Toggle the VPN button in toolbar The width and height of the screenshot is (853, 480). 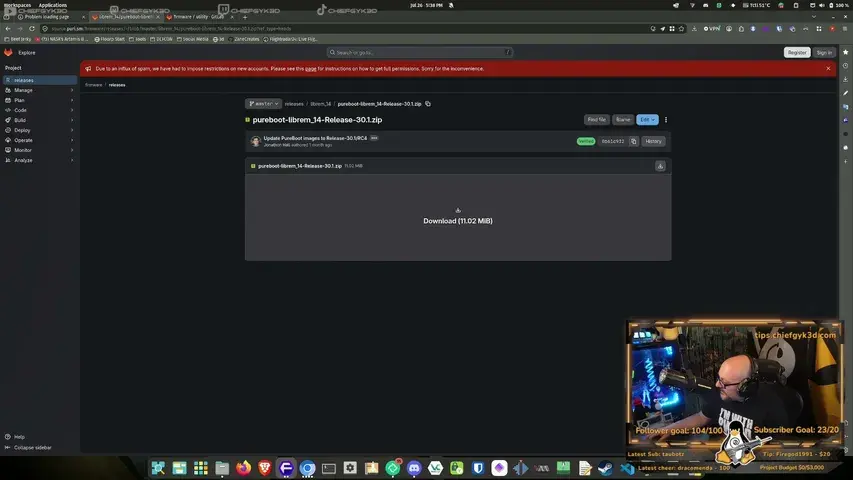pyautogui.click(x=712, y=28)
